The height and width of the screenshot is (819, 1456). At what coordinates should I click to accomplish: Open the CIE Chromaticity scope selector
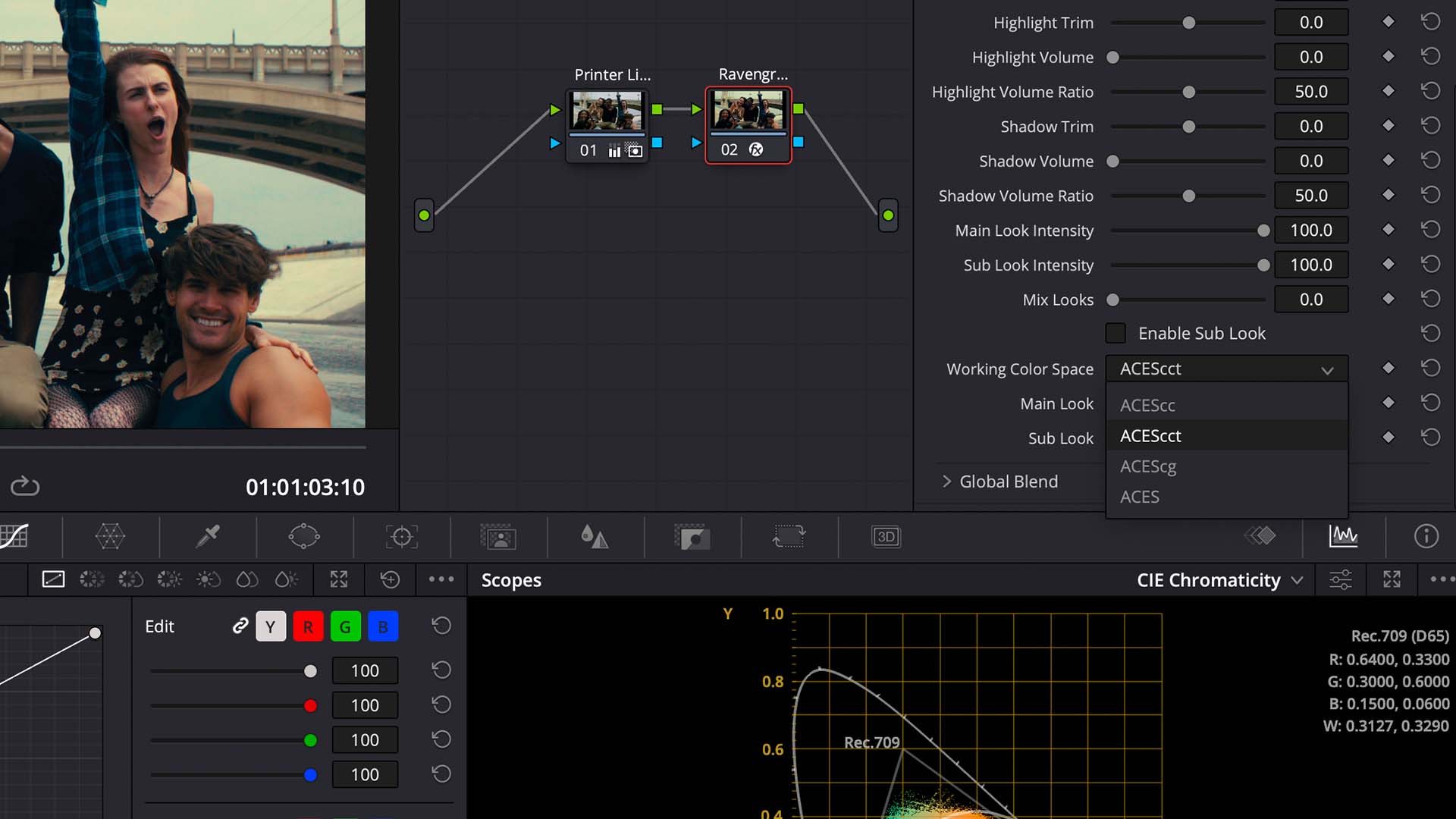1217,580
